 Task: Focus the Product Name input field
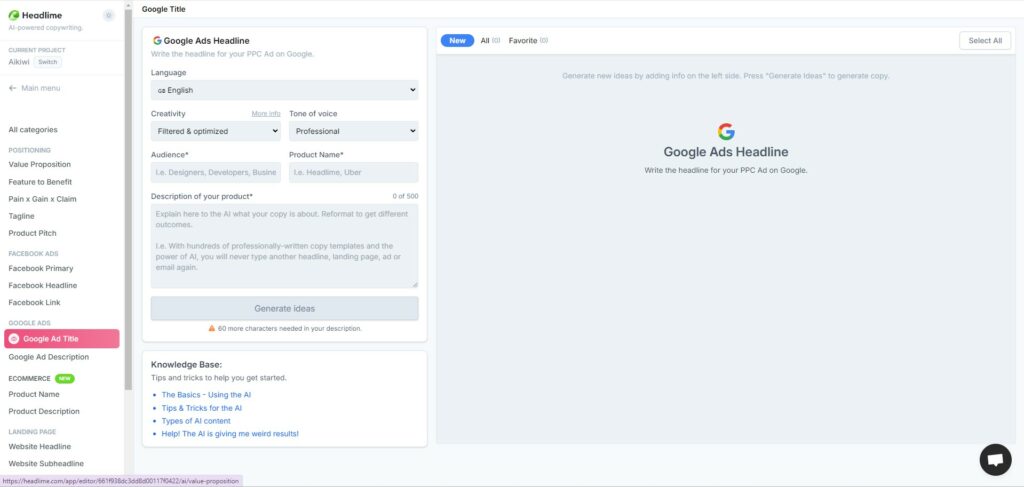click(x=354, y=172)
